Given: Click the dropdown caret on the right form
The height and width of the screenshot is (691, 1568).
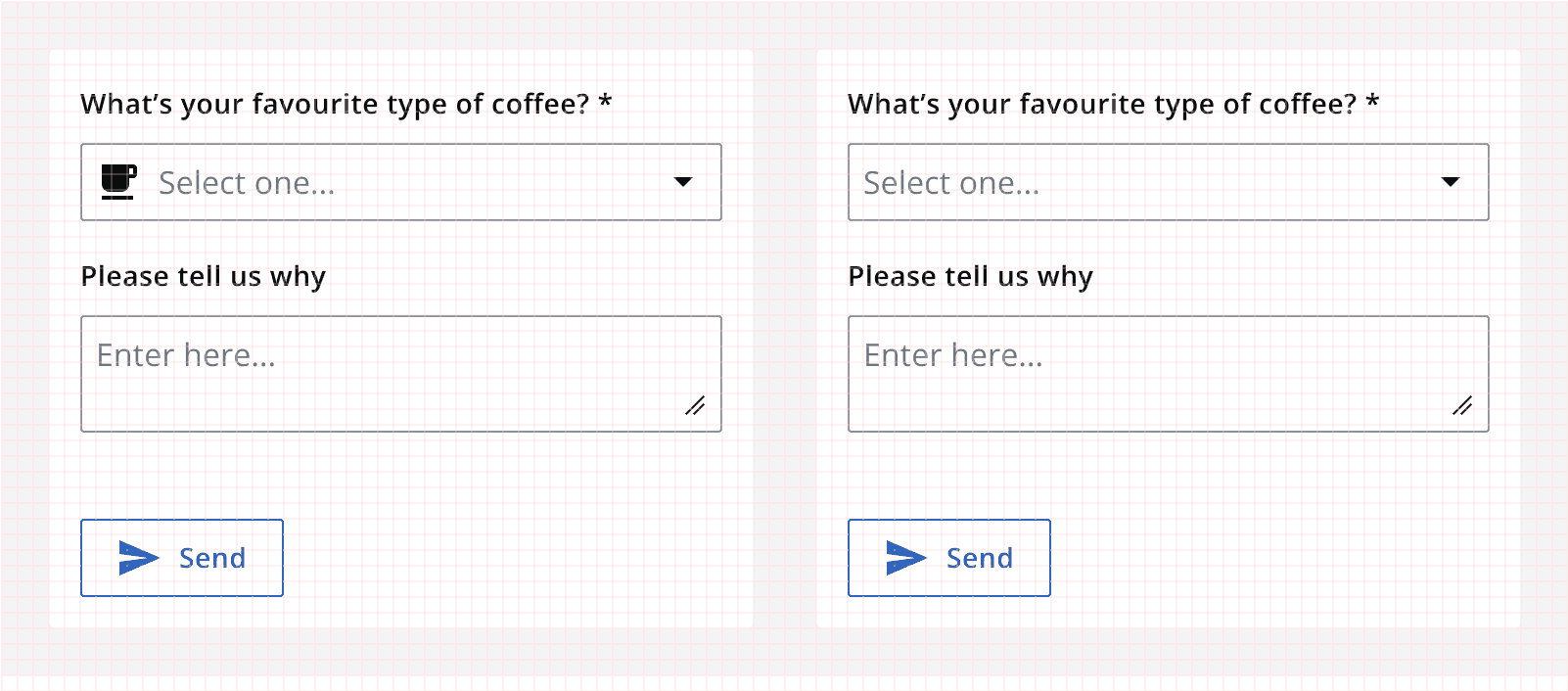Looking at the screenshot, I should 1452,182.
